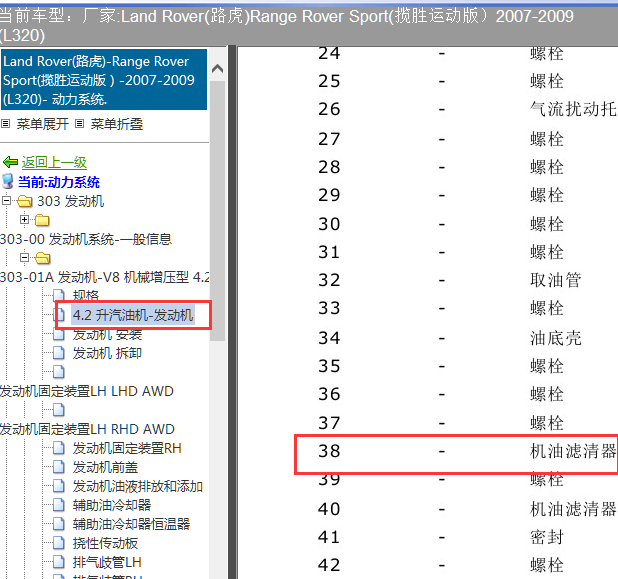Click number 30 in the parts table
Image resolution: width=618 pixels, height=579 pixels.
[329, 224]
